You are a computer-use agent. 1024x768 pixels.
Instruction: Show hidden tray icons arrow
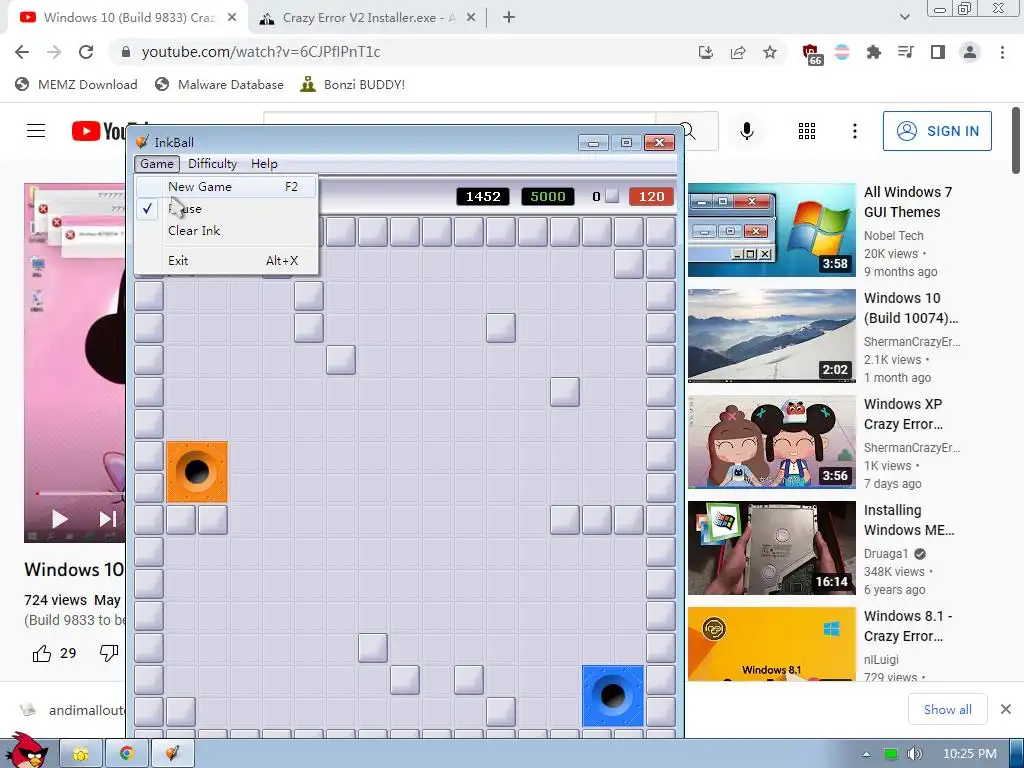coord(867,754)
